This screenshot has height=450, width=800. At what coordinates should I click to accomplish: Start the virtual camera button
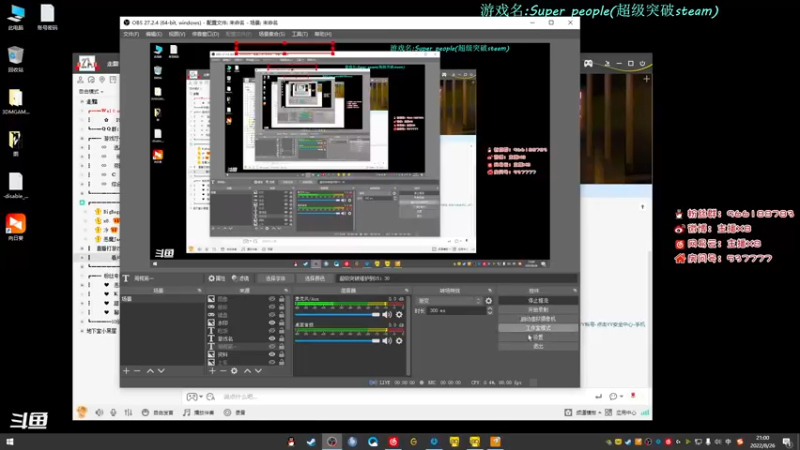(538, 319)
